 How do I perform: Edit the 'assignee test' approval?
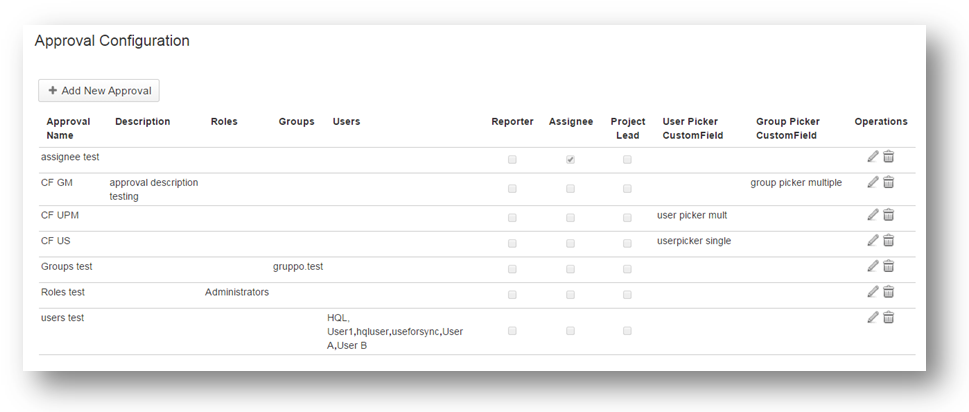872,157
